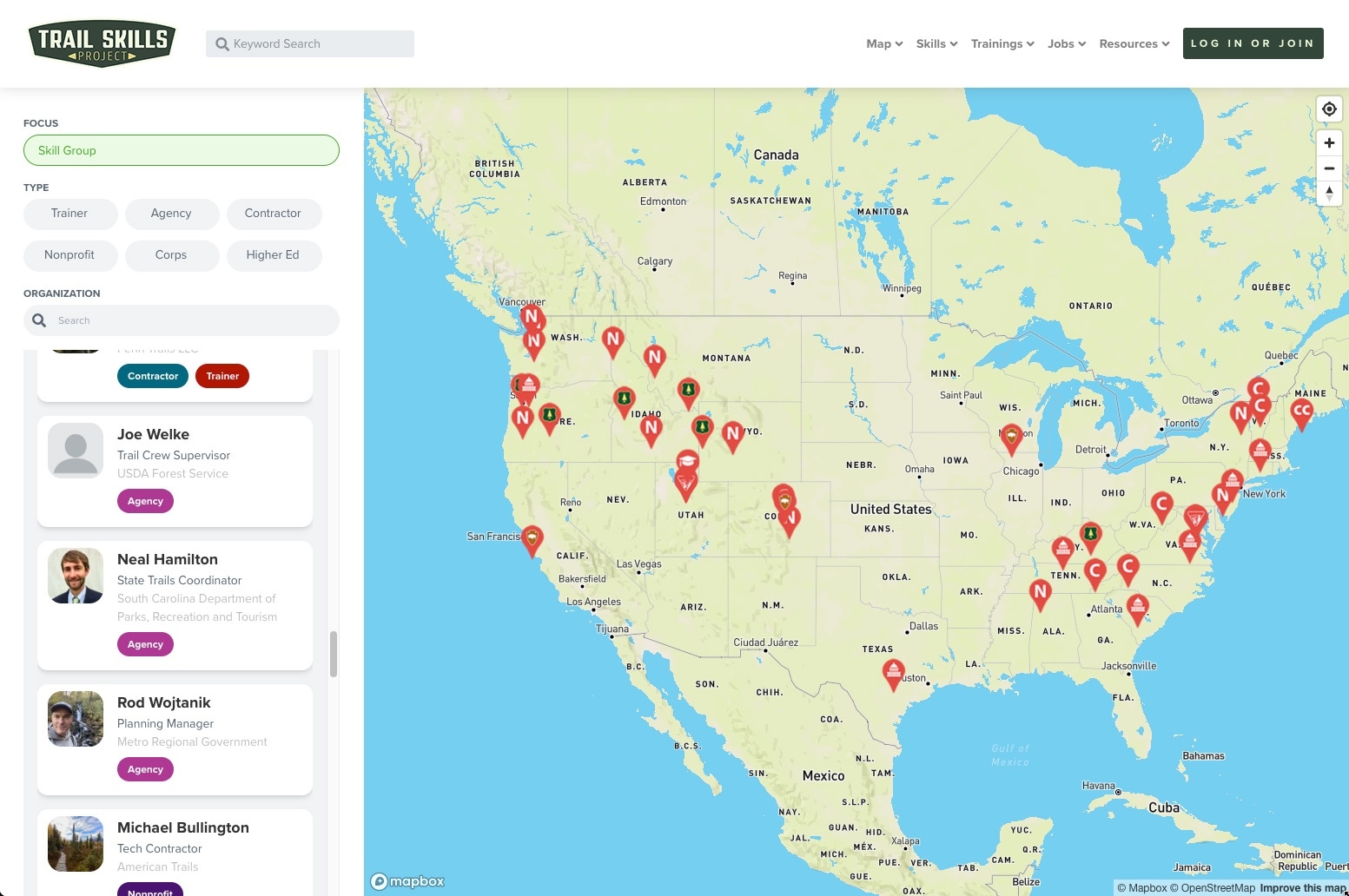
Task: Open the Improve this map link
Action: pos(1303,888)
